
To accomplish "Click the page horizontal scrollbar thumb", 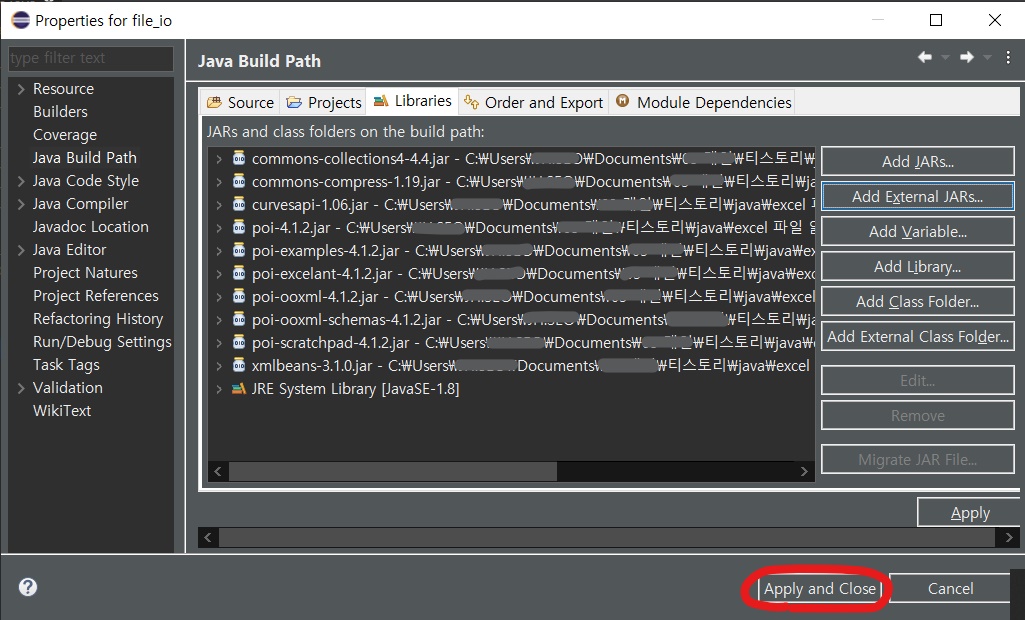I will [607, 538].
